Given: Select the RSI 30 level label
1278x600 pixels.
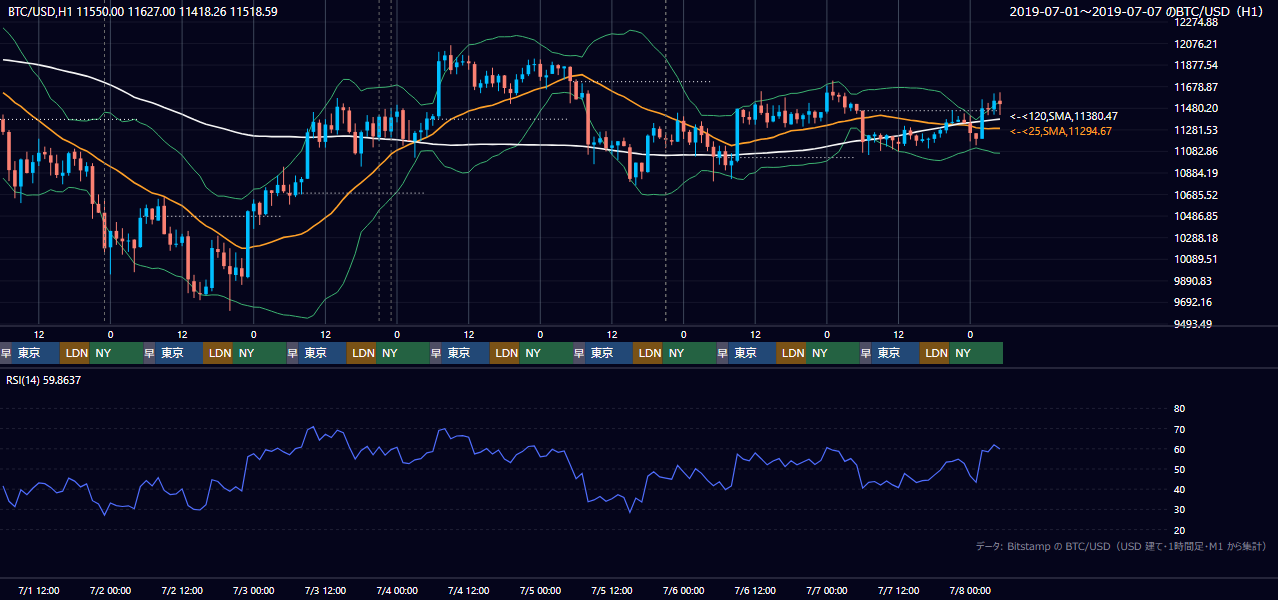Looking at the screenshot, I should pyautogui.click(x=1179, y=510).
